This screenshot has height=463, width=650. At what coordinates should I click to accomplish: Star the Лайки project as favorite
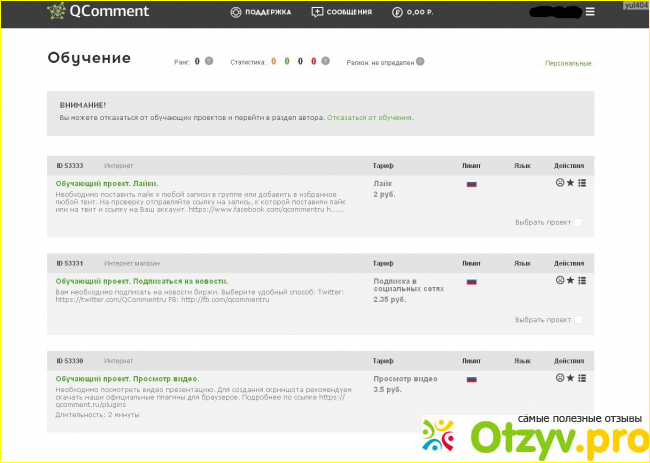click(570, 183)
